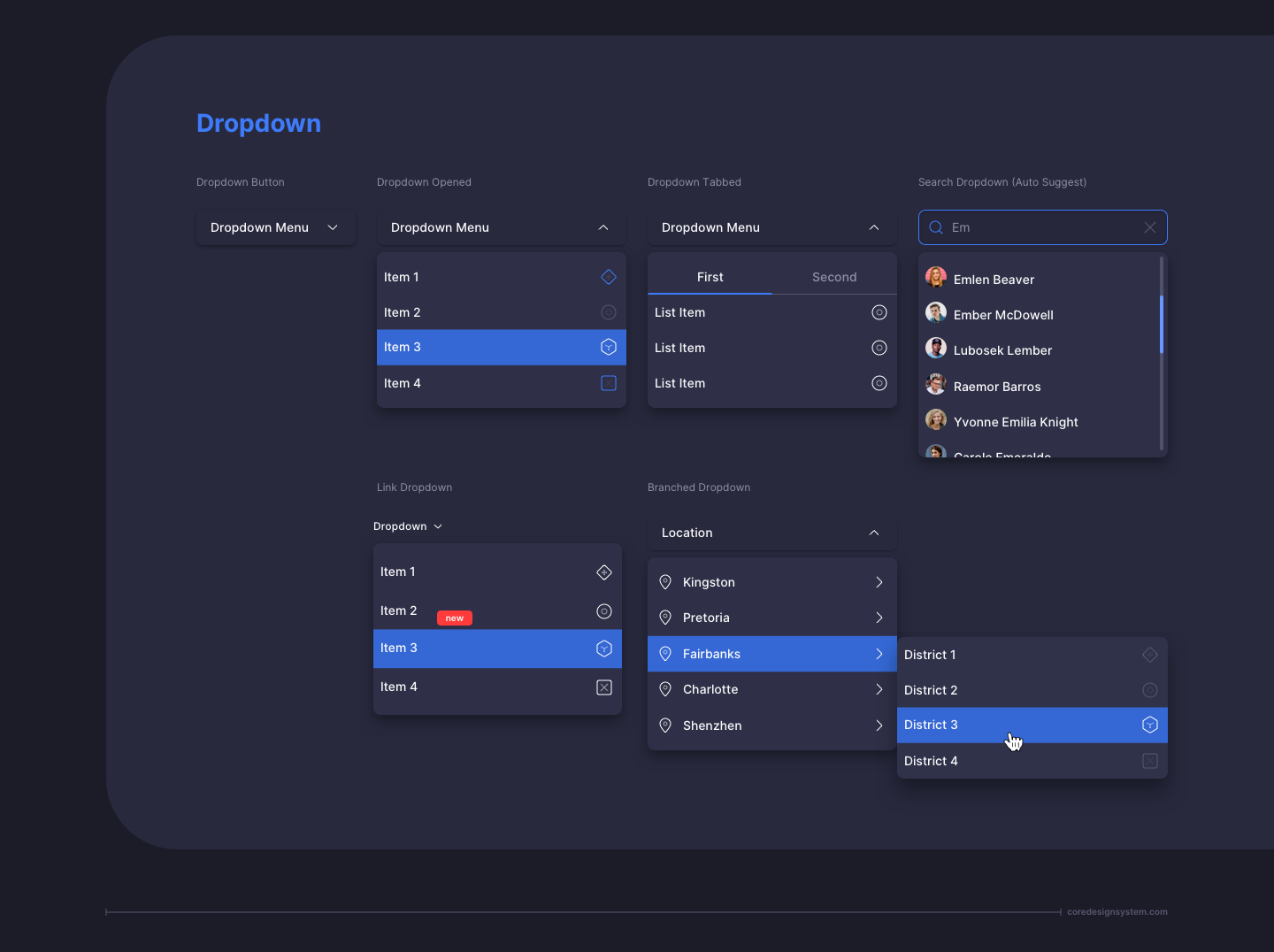This screenshot has height=952, width=1274.
Task: Click Lubosek Lember's avatar
Action: coord(936,348)
